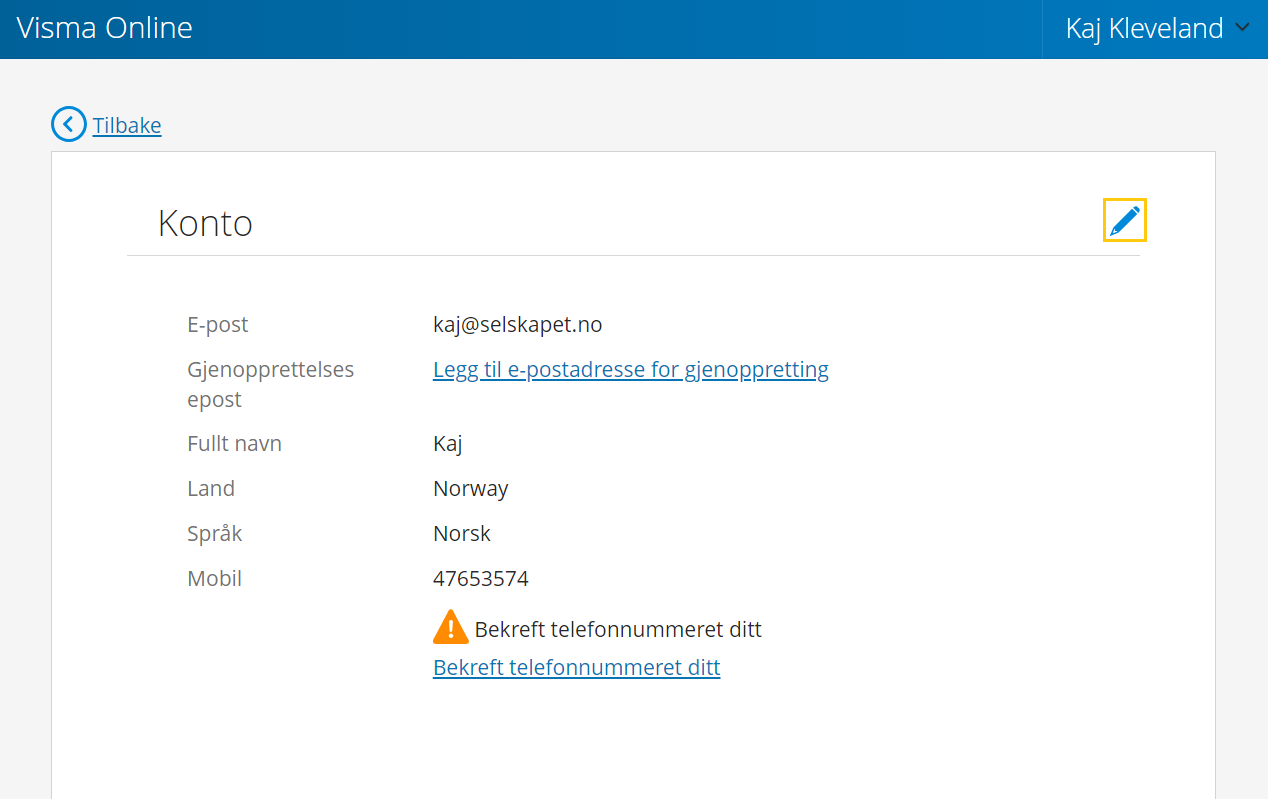Image resolution: width=1268 pixels, height=799 pixels.
Task: Select the mobile number 47653574
Action: pos(481,578)
